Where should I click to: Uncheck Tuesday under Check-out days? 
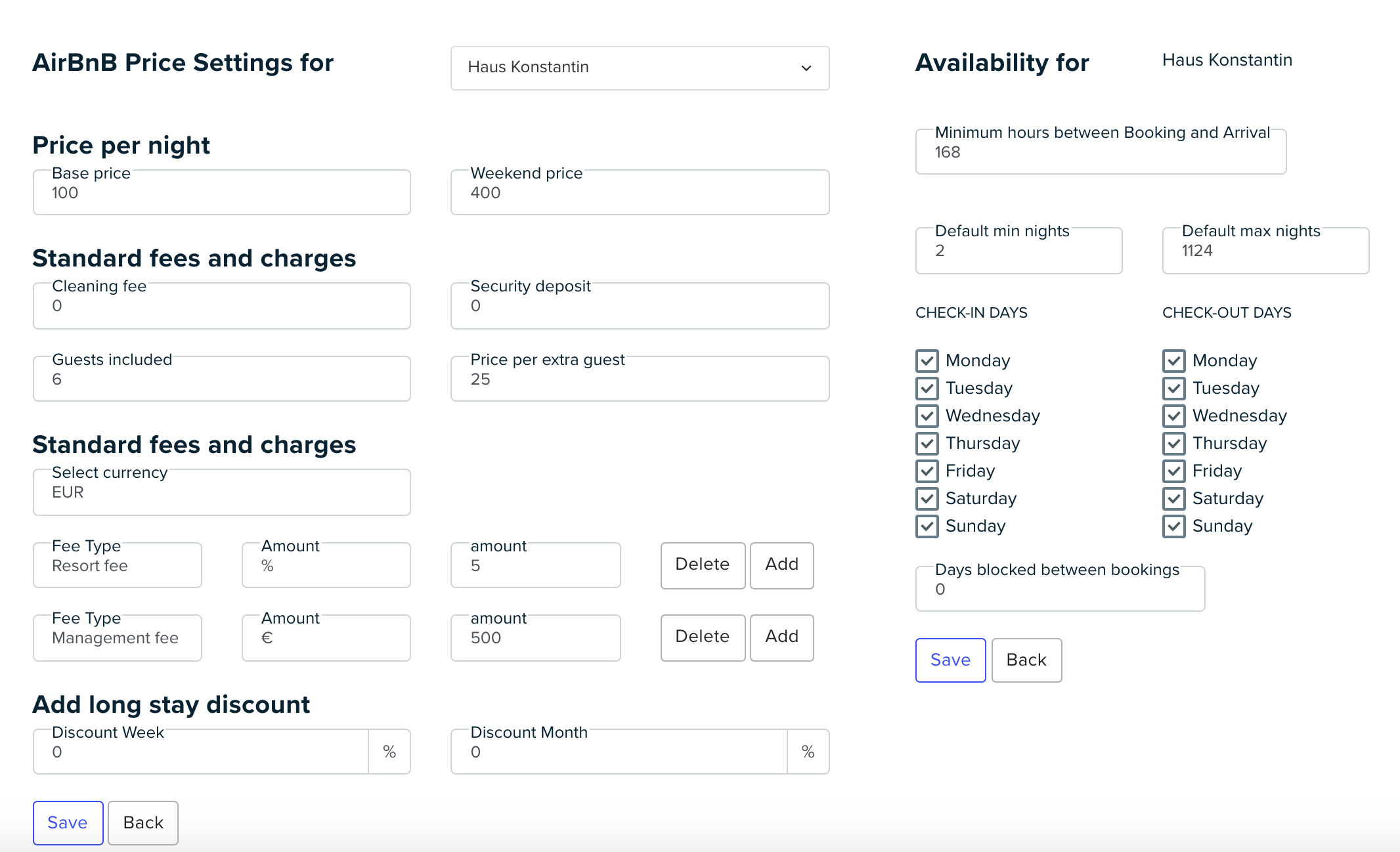pyautogui.click(x=1174, y=388)
